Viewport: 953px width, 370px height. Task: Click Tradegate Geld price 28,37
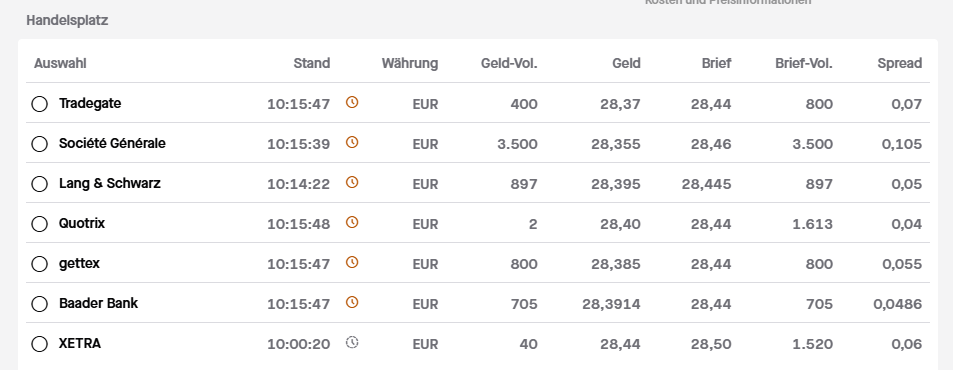click(x=621, y=104)
